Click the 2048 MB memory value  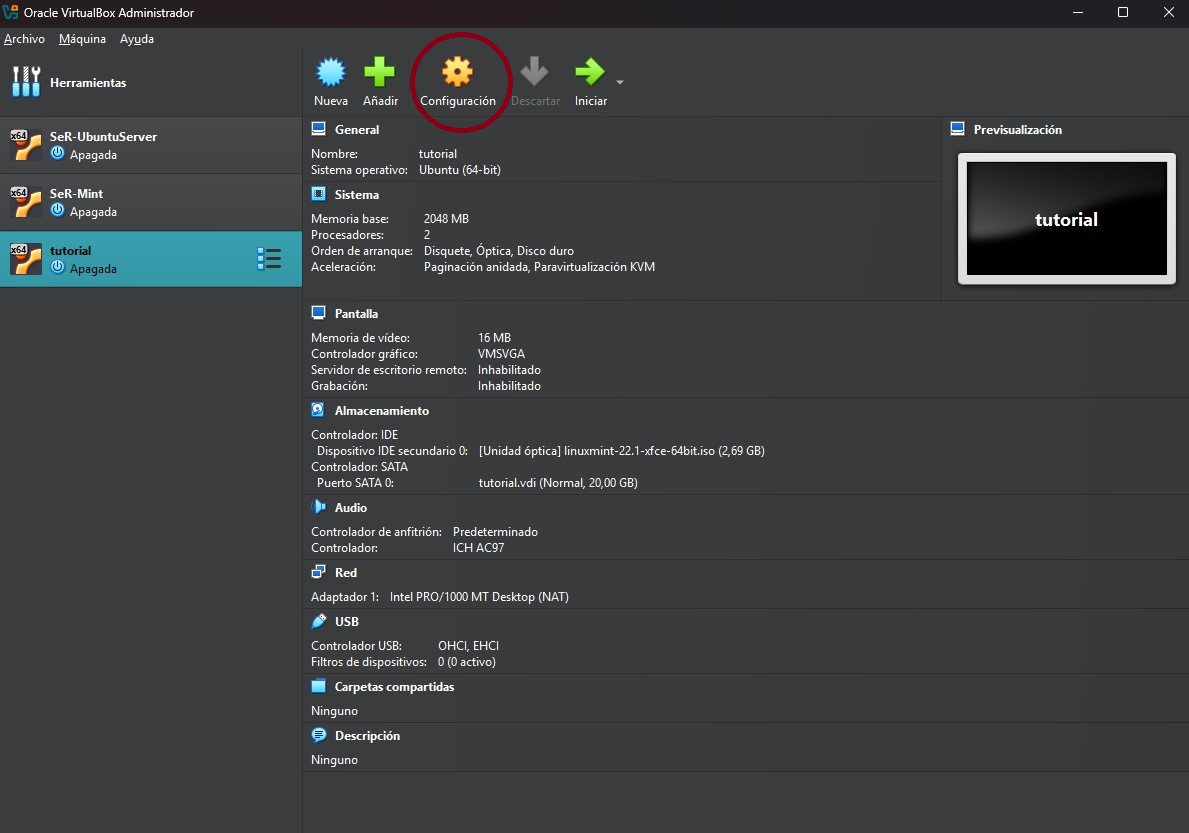pos(446,218)
